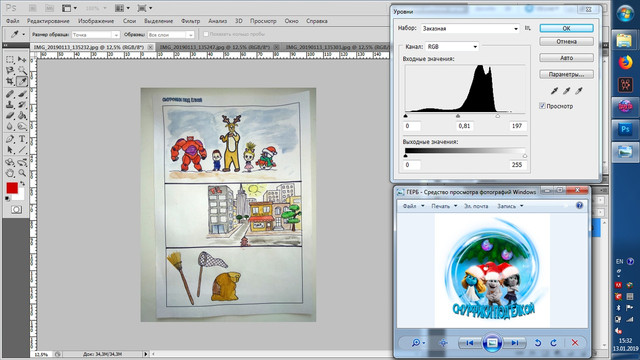The width and height of the screenshot is (640, 360).
Task: Open the preset options icon beside Набор
Action: pyautogui.click(x=528, y=28)
